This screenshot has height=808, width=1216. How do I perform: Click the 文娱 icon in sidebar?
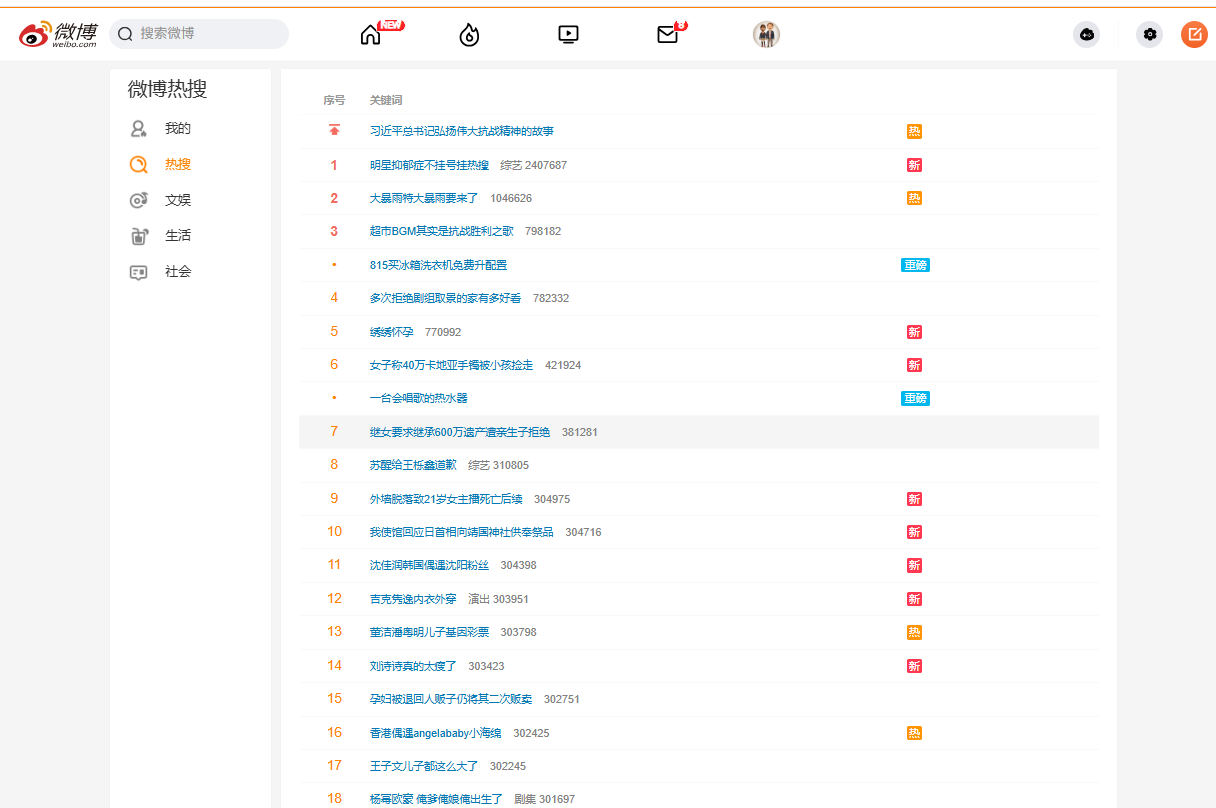pyautogui.click(x=139, y=200)
